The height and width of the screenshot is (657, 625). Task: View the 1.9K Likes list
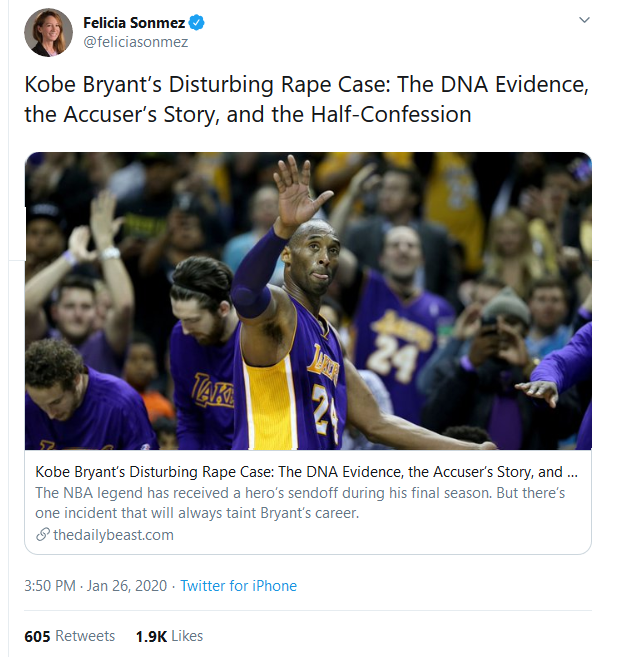[x=169, y=636]
